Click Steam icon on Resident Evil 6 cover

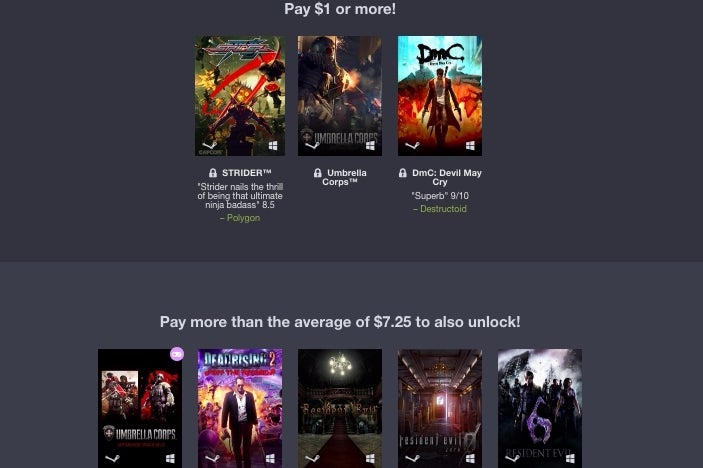point(512,458)
